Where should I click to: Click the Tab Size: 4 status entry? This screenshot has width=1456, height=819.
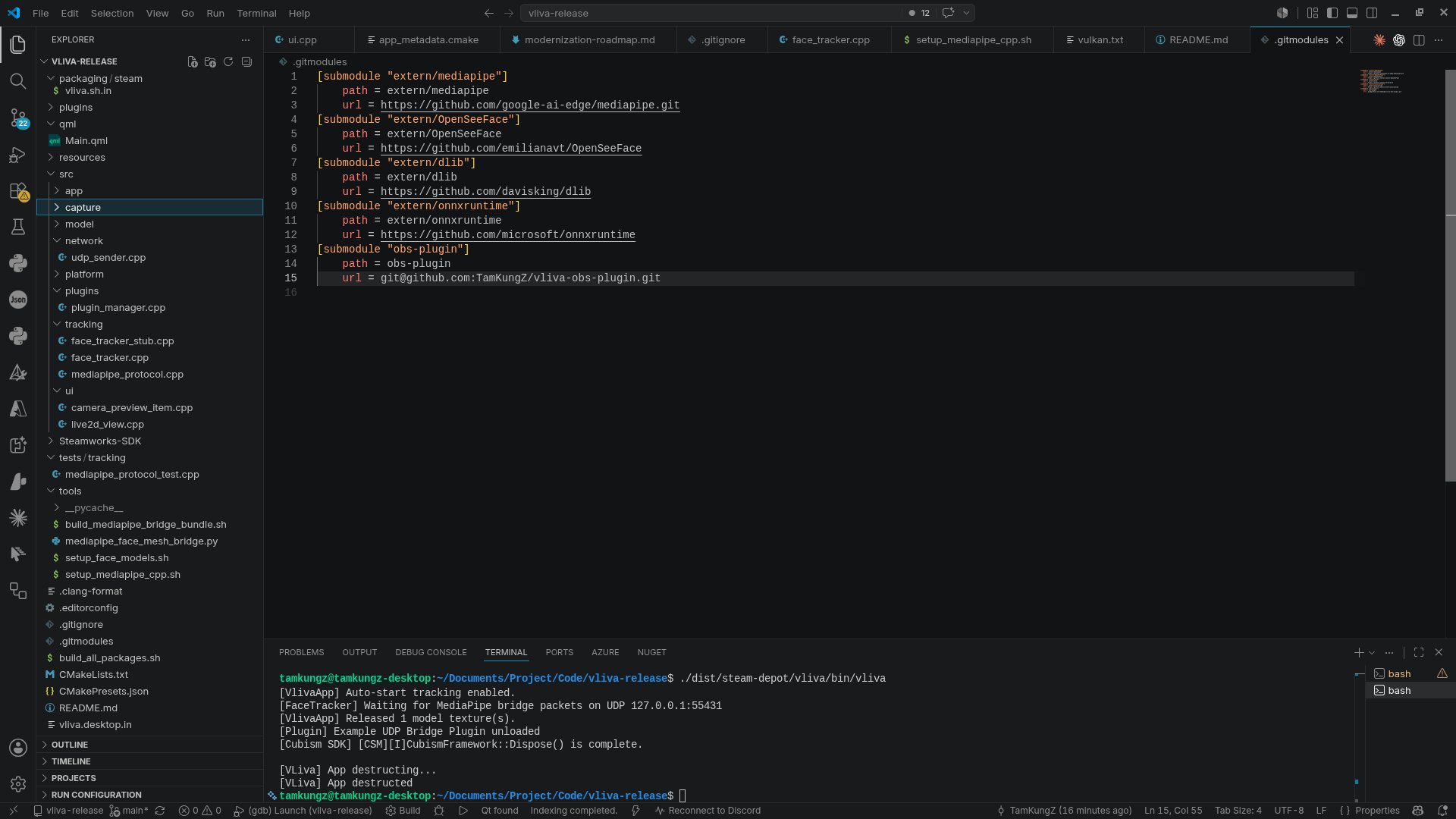pyautogui.click(x=1238, y=811)
